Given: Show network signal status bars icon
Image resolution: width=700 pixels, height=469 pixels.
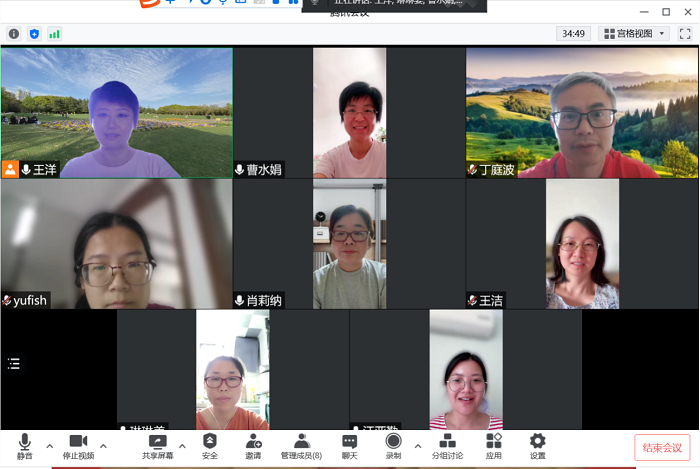Looking at the screenshot, I should click(x=54, y=34).
